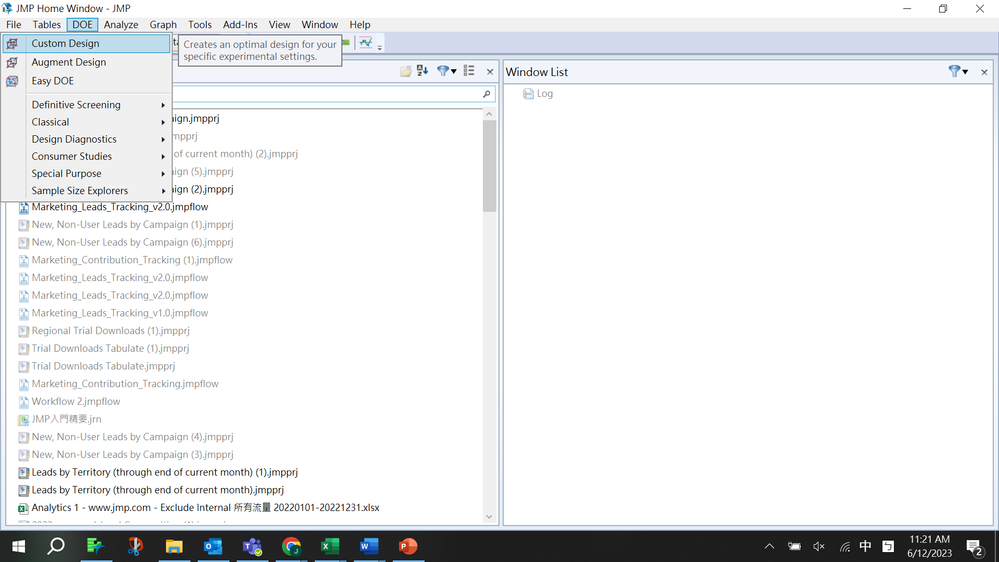Click the open folder icon in the recent files panel
Viewport: 999px width, 562px height.
pyautogui.click(x=405, y=71)
